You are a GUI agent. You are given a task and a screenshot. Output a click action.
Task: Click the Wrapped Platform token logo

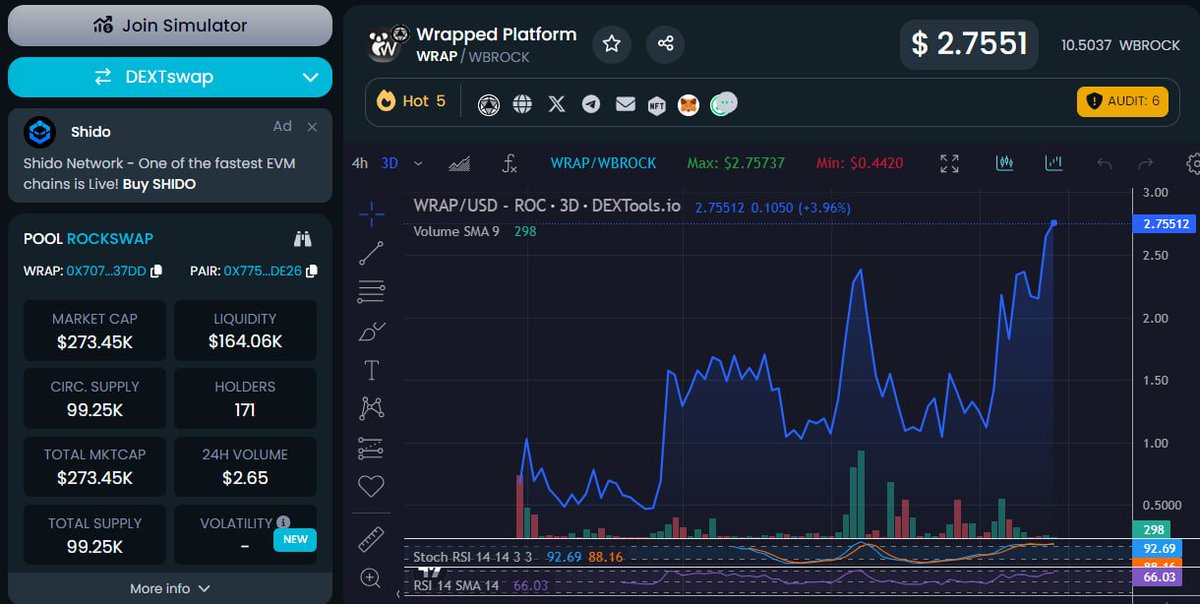point(387,44)
